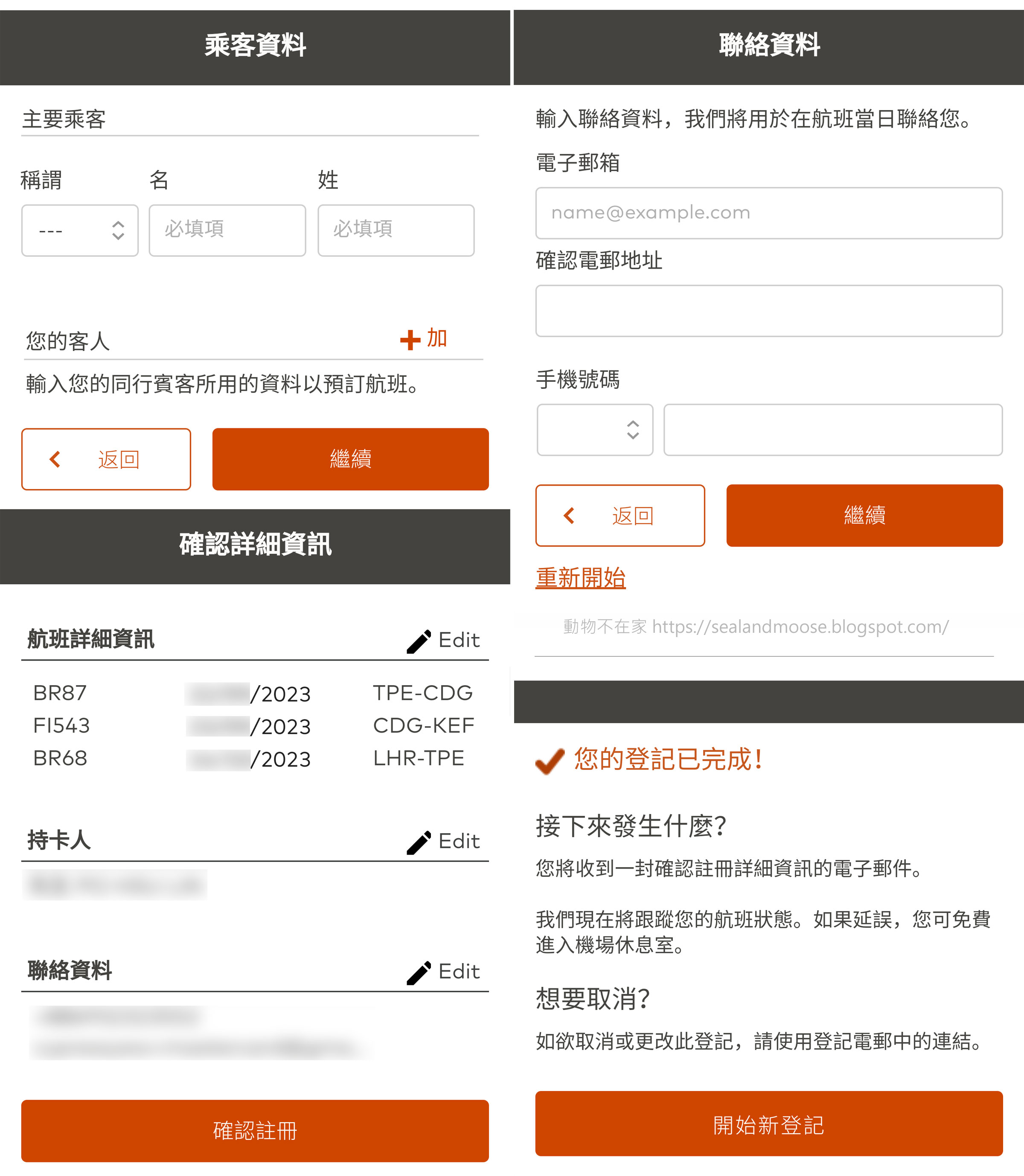Click Edit for 聯絡資料 review section
This screenshot has height=1176, width=1024.
coord(459,972)
